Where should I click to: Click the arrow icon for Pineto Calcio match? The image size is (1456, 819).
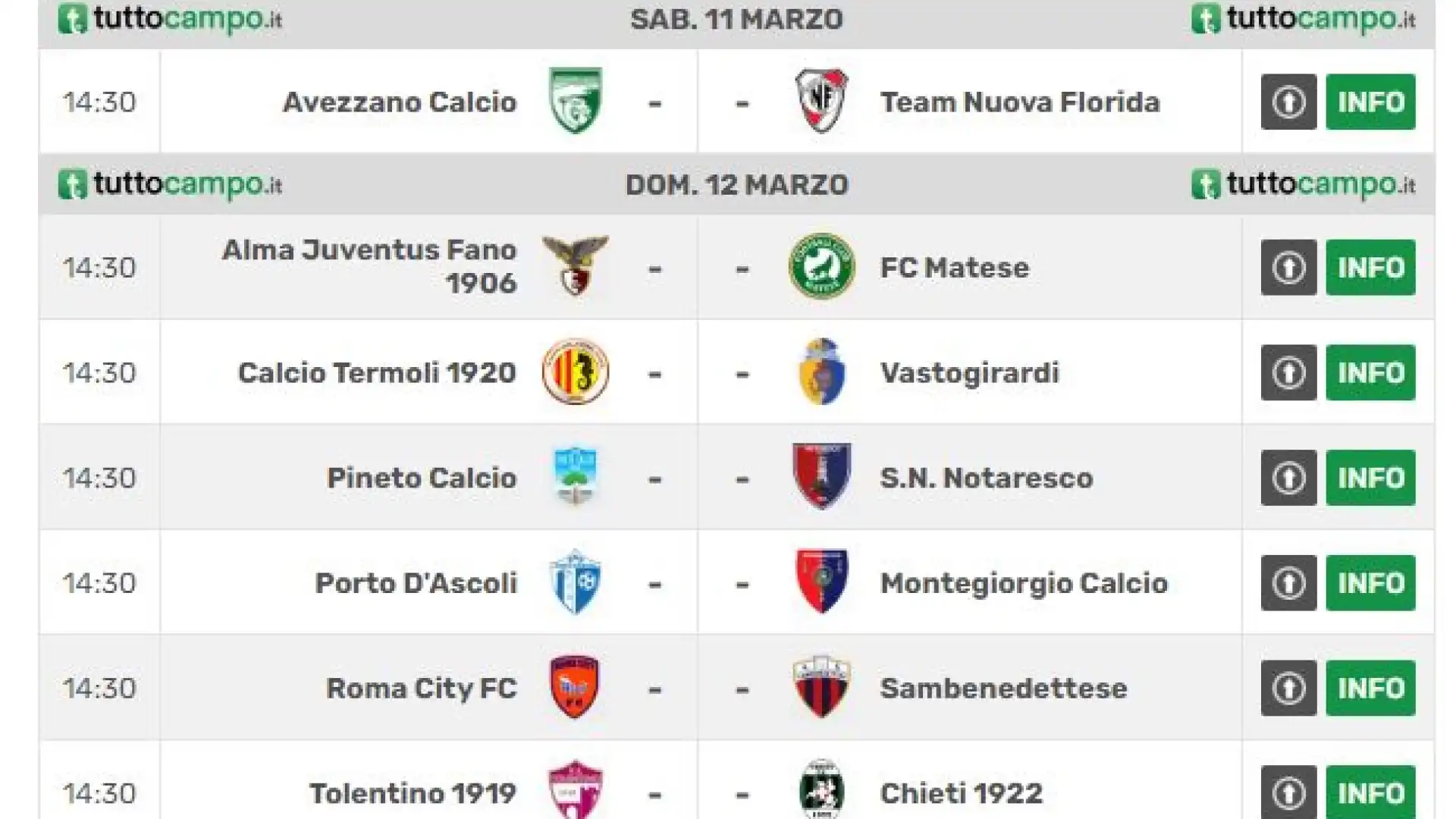click(x=1288, y=478)
